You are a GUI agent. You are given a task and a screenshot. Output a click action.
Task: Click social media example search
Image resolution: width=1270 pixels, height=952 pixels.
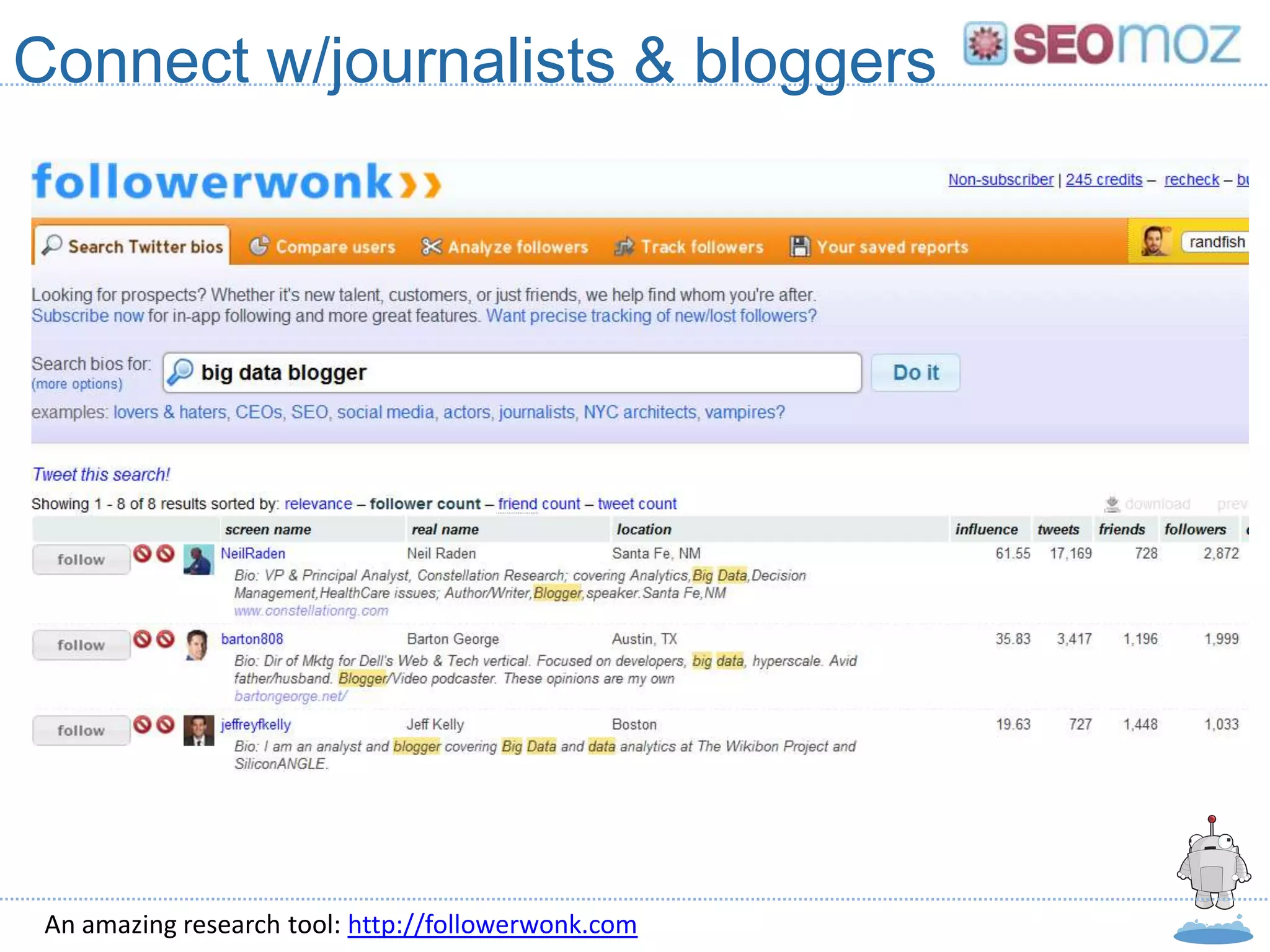tap(385, 412)
